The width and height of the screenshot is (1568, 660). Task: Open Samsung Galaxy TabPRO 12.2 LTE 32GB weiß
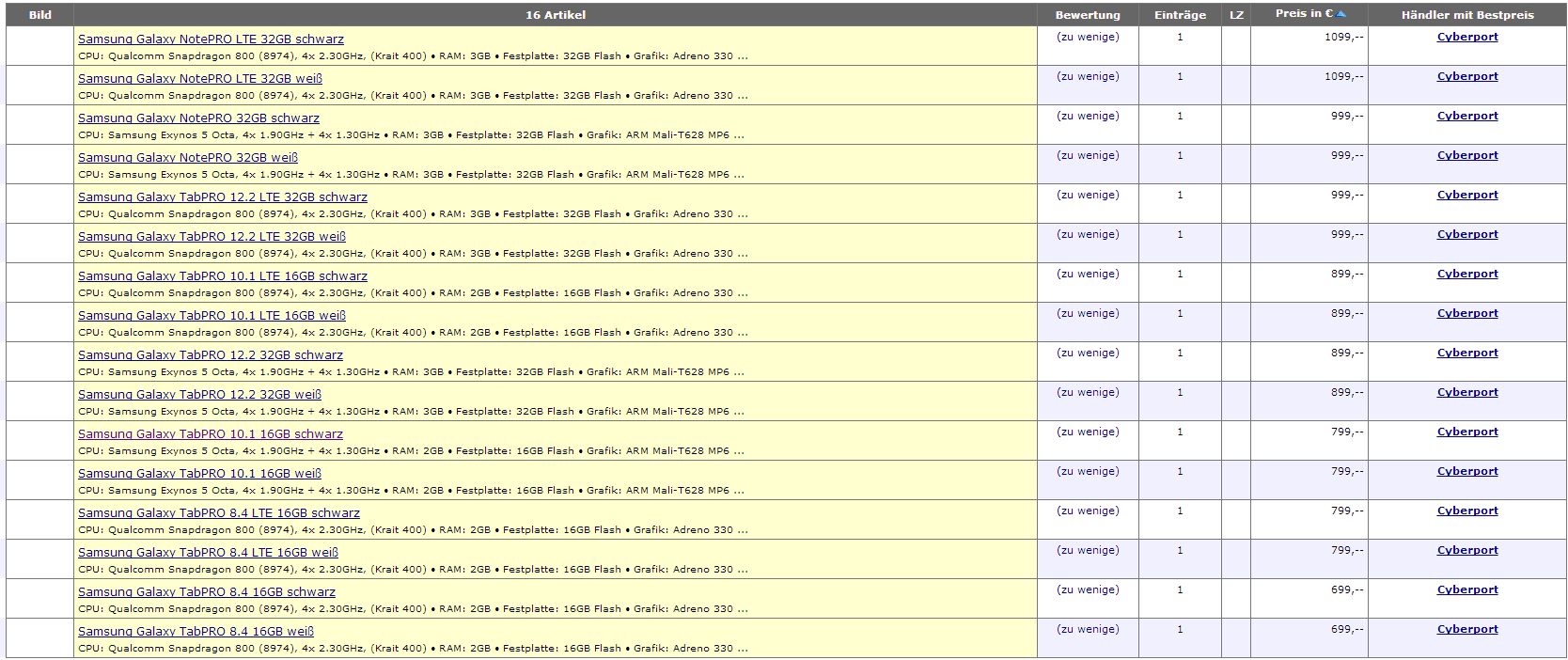212,237
